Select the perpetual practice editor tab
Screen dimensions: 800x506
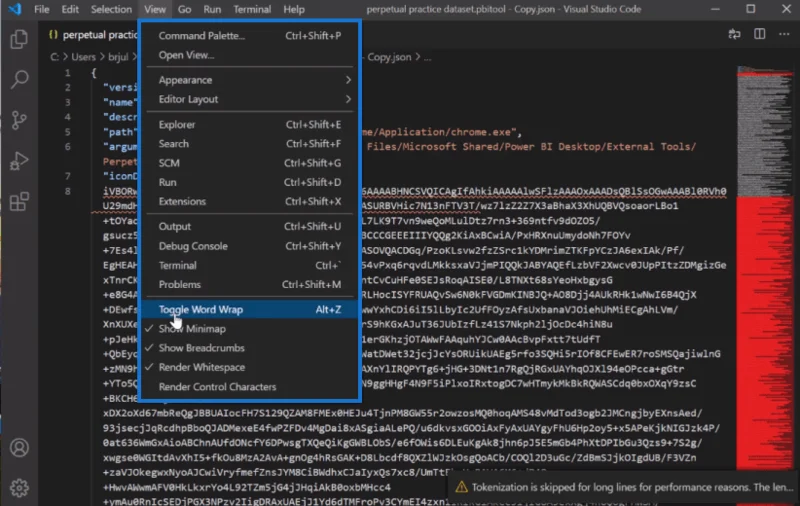coord(92,35)
